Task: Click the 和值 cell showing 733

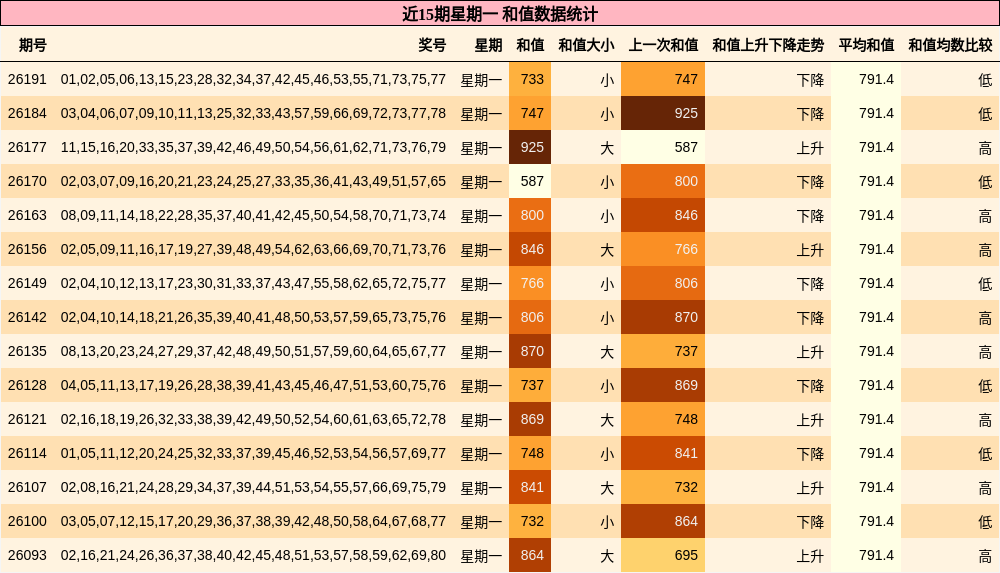Action: 530,79
